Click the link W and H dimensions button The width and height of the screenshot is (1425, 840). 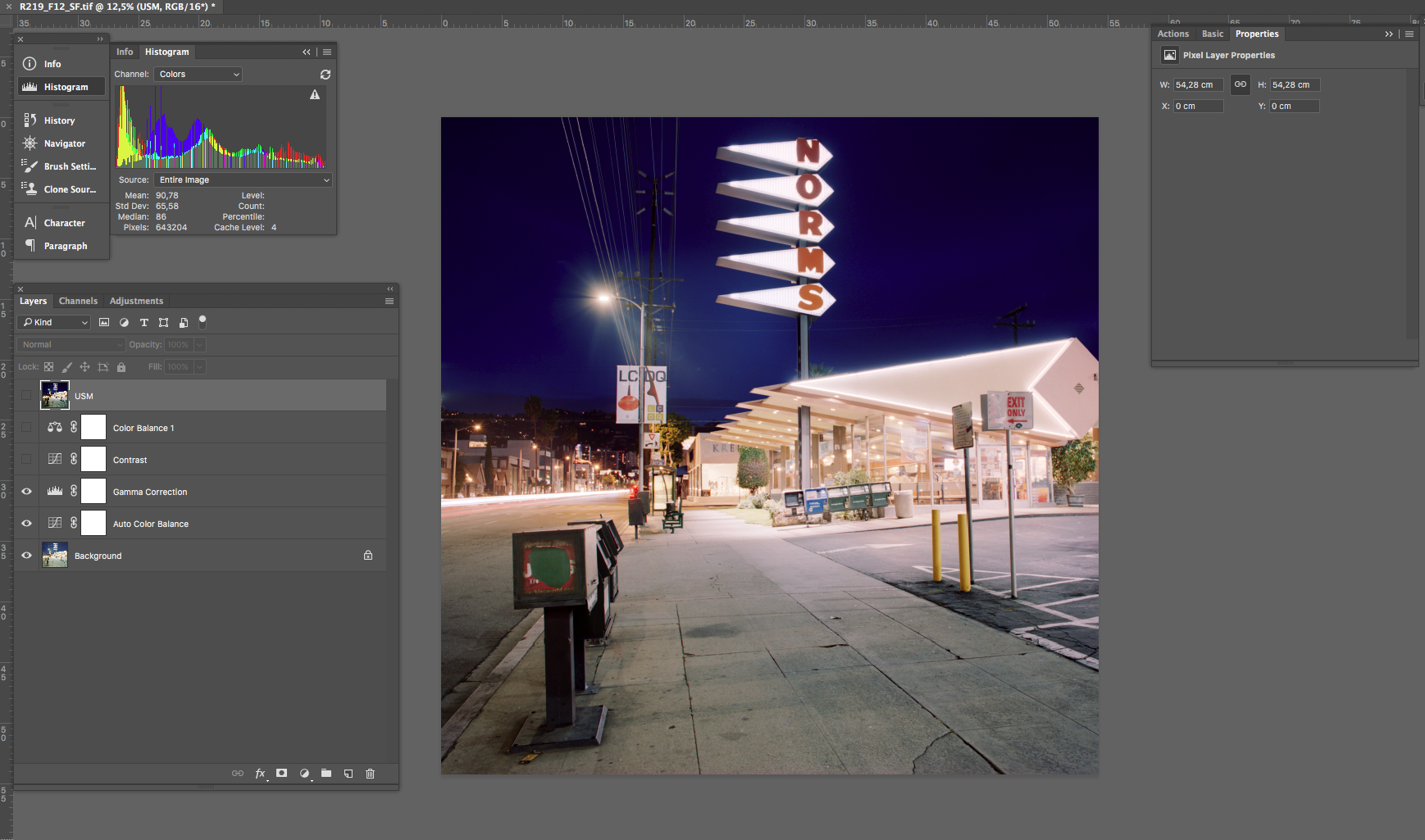click(x=1240, y=84)
